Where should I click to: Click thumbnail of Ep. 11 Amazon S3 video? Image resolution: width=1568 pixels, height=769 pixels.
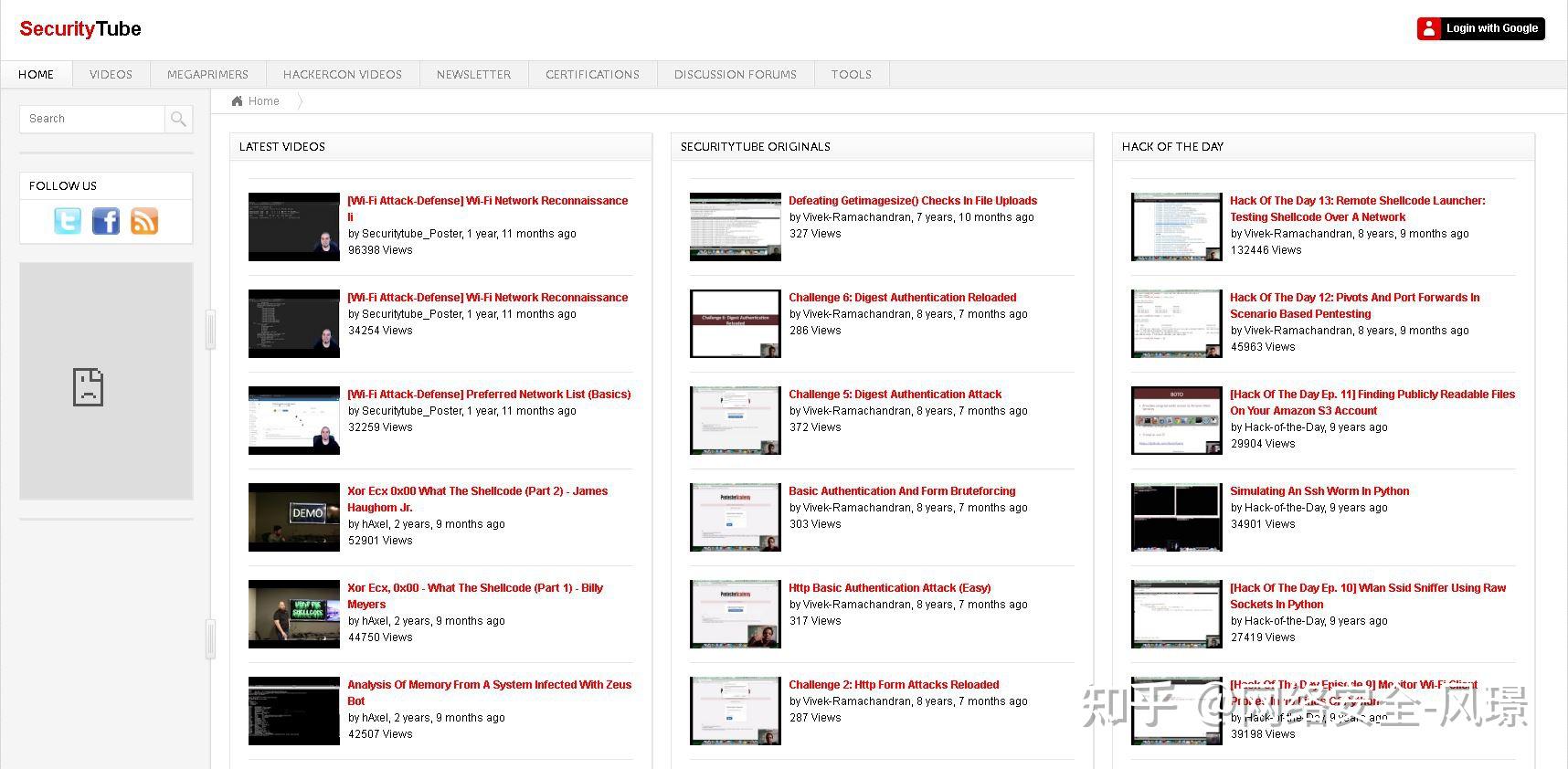[1177, 420]
